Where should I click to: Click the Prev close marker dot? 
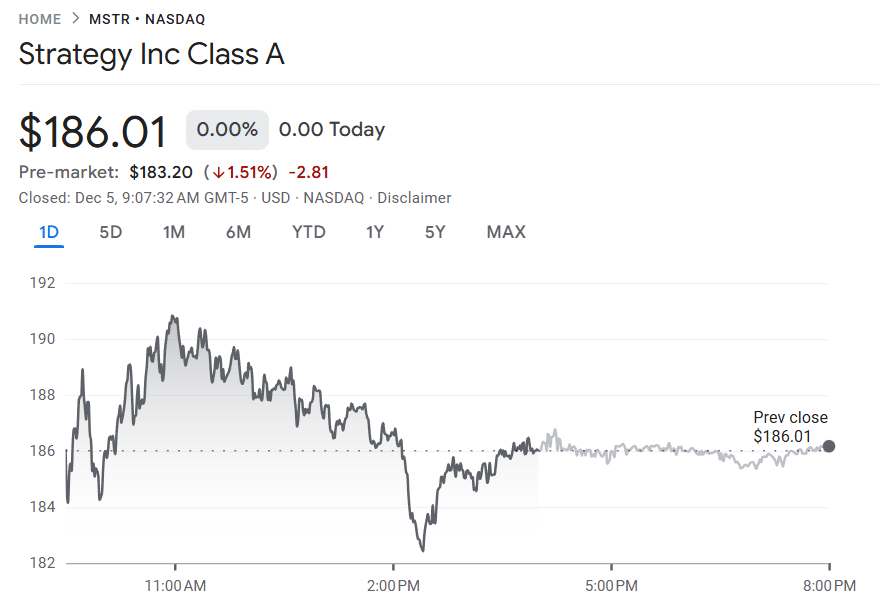pyautogui.click(x=829, y=447)
